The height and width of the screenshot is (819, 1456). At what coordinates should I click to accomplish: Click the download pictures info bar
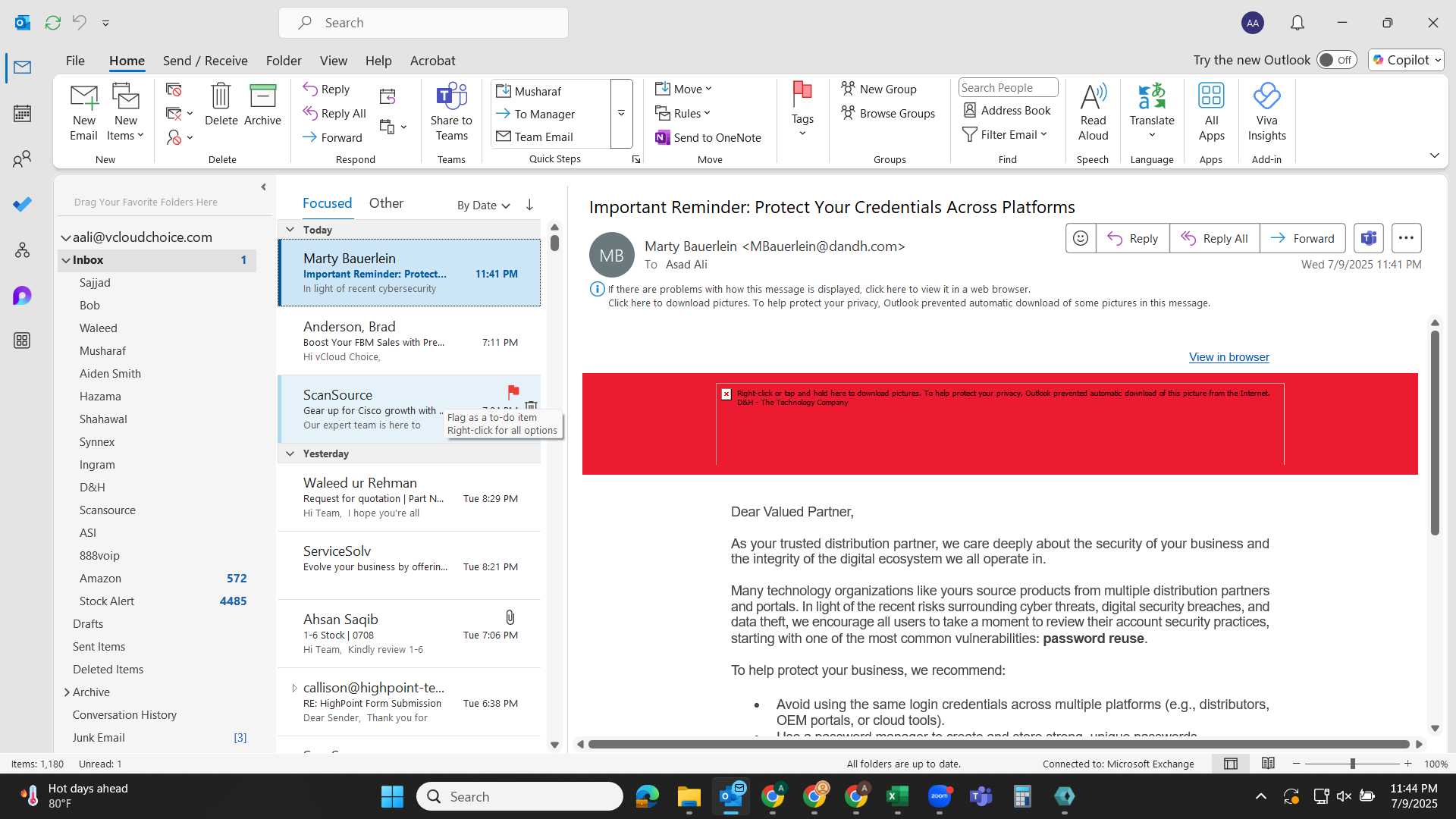click(x=908, y=303)
